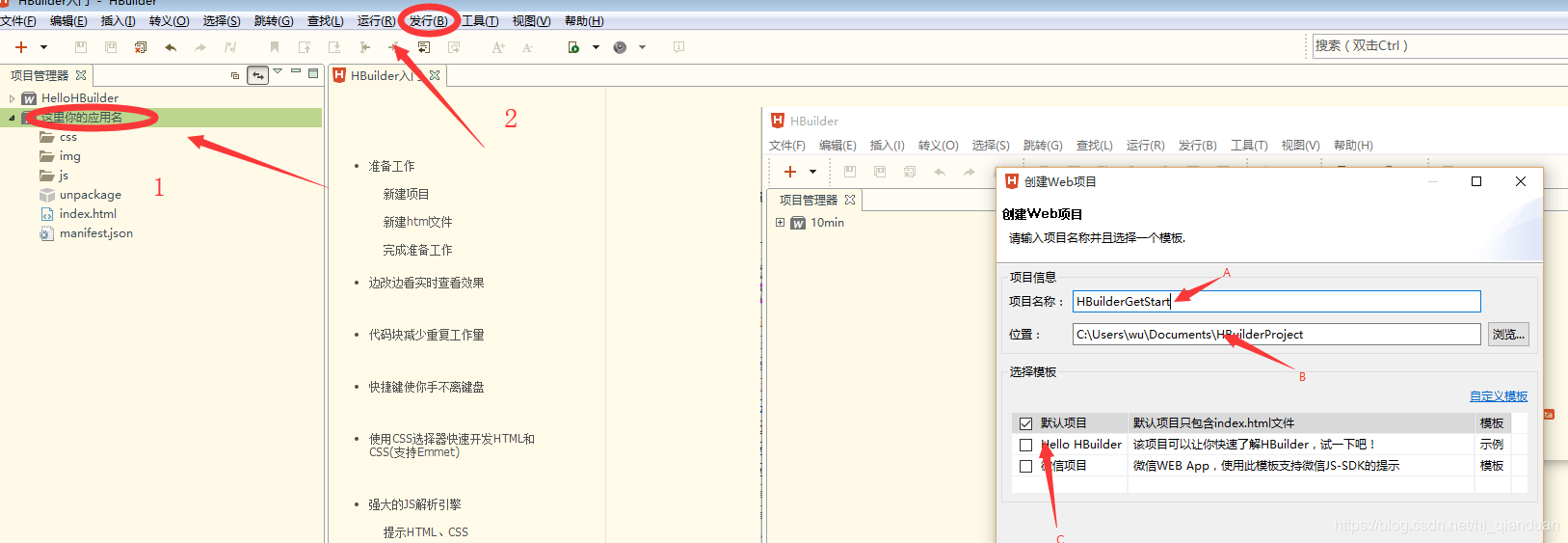
Task: Expand the HelloHBuilder project node
Action: pos(12,98)
